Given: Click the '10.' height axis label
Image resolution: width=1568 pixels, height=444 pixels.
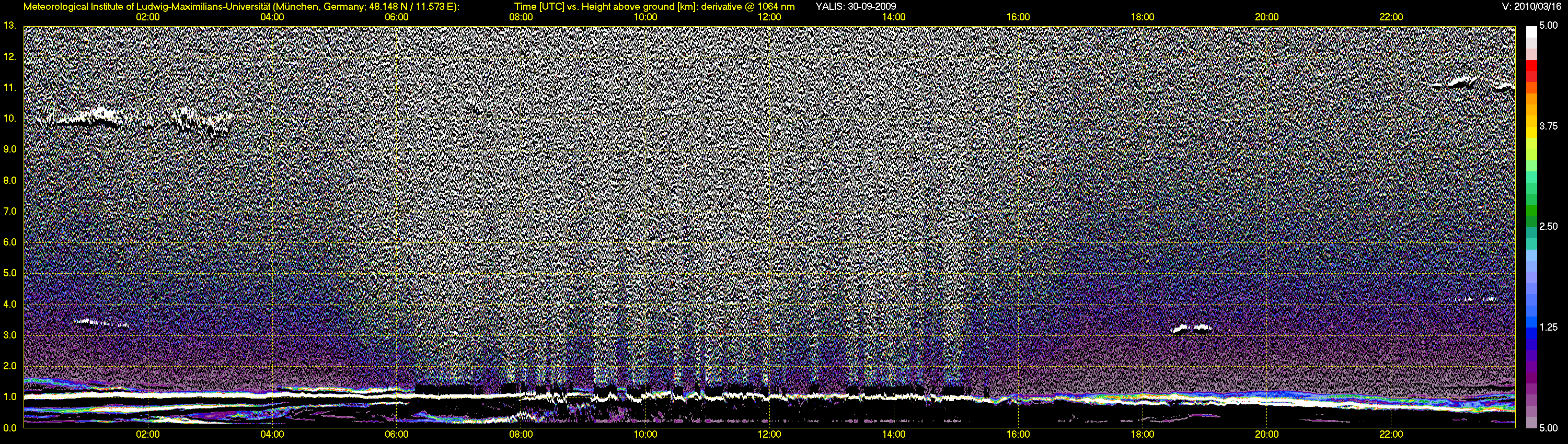Looking at the screenshot, I should 10,119.
